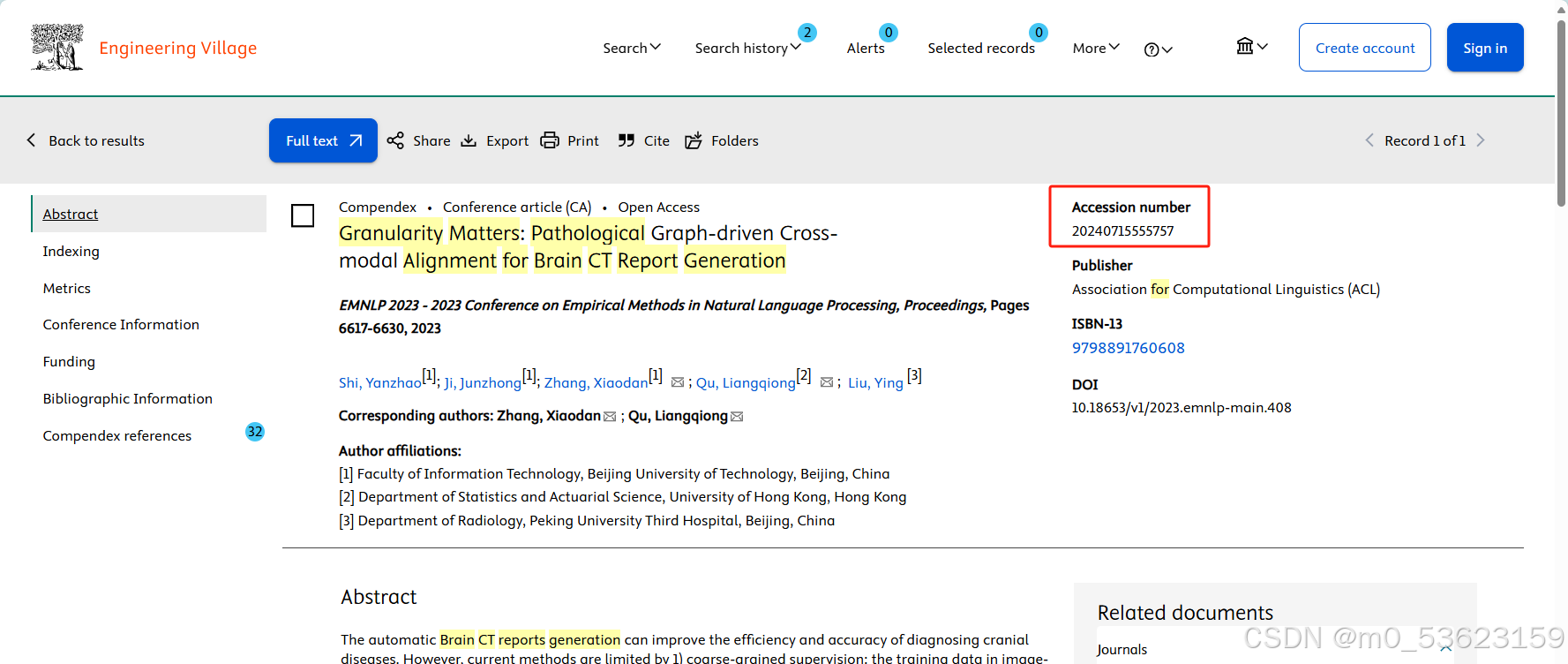Viewport: 1568px width, 664px height.
Task: Click the Export download icon
Action: click(x=469, y=140)
